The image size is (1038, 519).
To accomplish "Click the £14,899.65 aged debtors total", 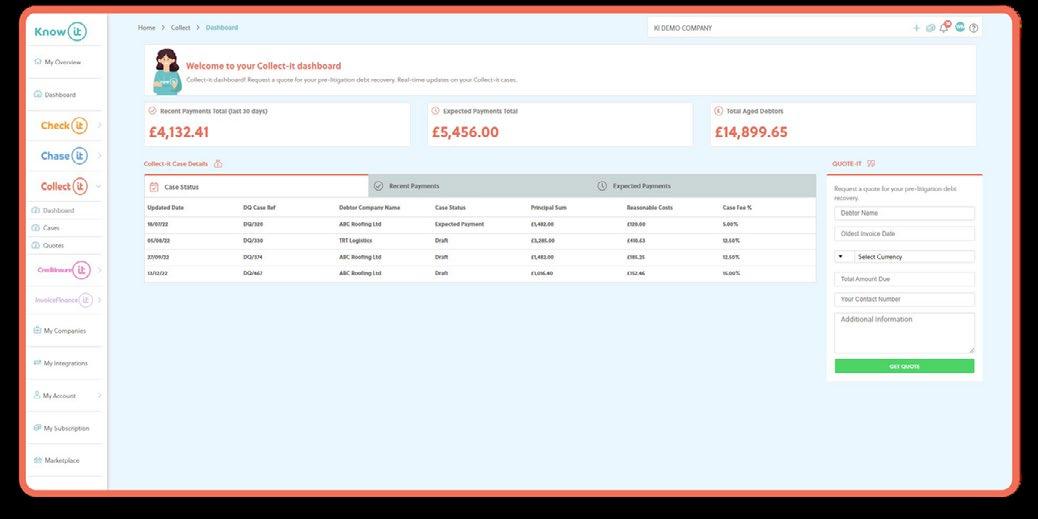I will 751,132.
